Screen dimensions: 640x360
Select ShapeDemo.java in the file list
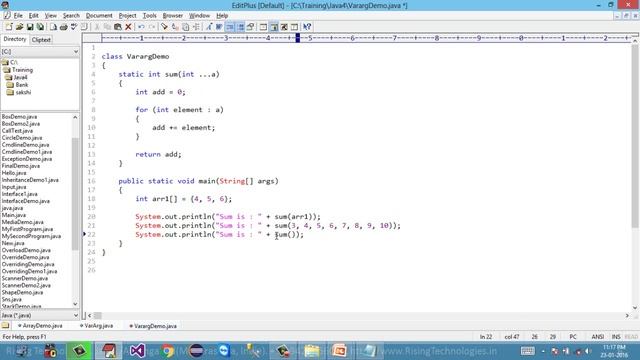[22, 292]
